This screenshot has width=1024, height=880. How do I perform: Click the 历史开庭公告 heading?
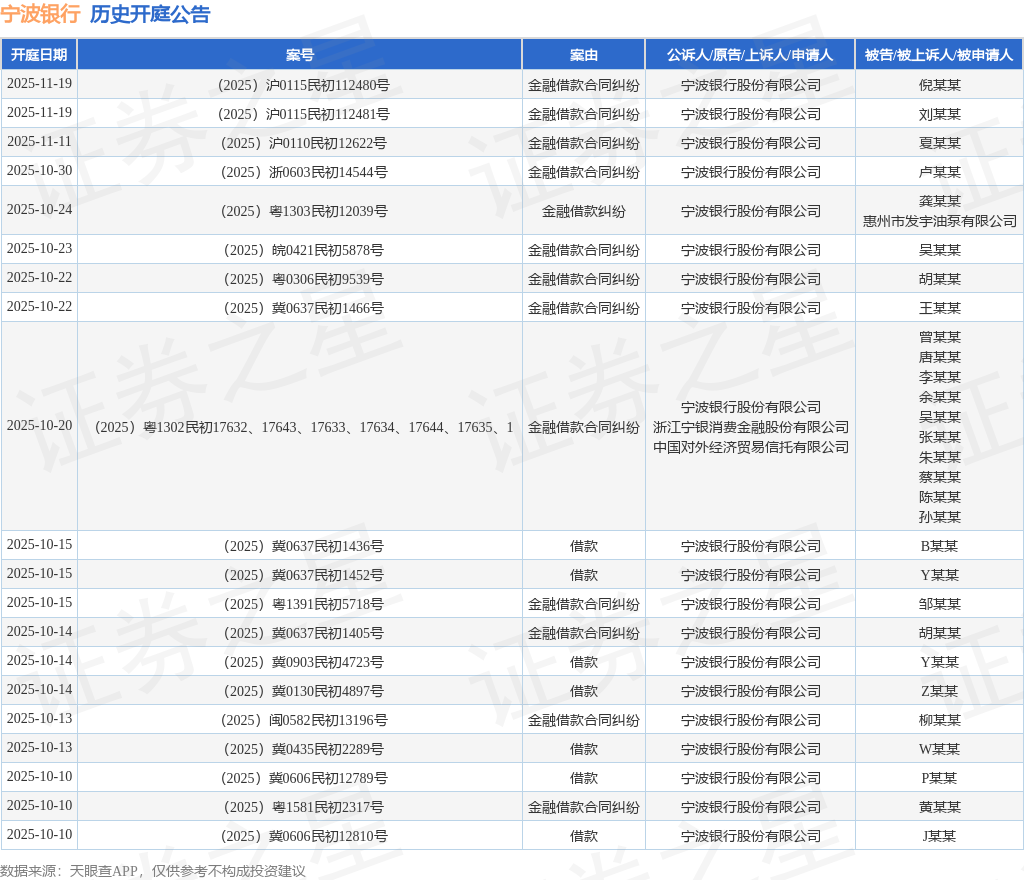[150, 14]
